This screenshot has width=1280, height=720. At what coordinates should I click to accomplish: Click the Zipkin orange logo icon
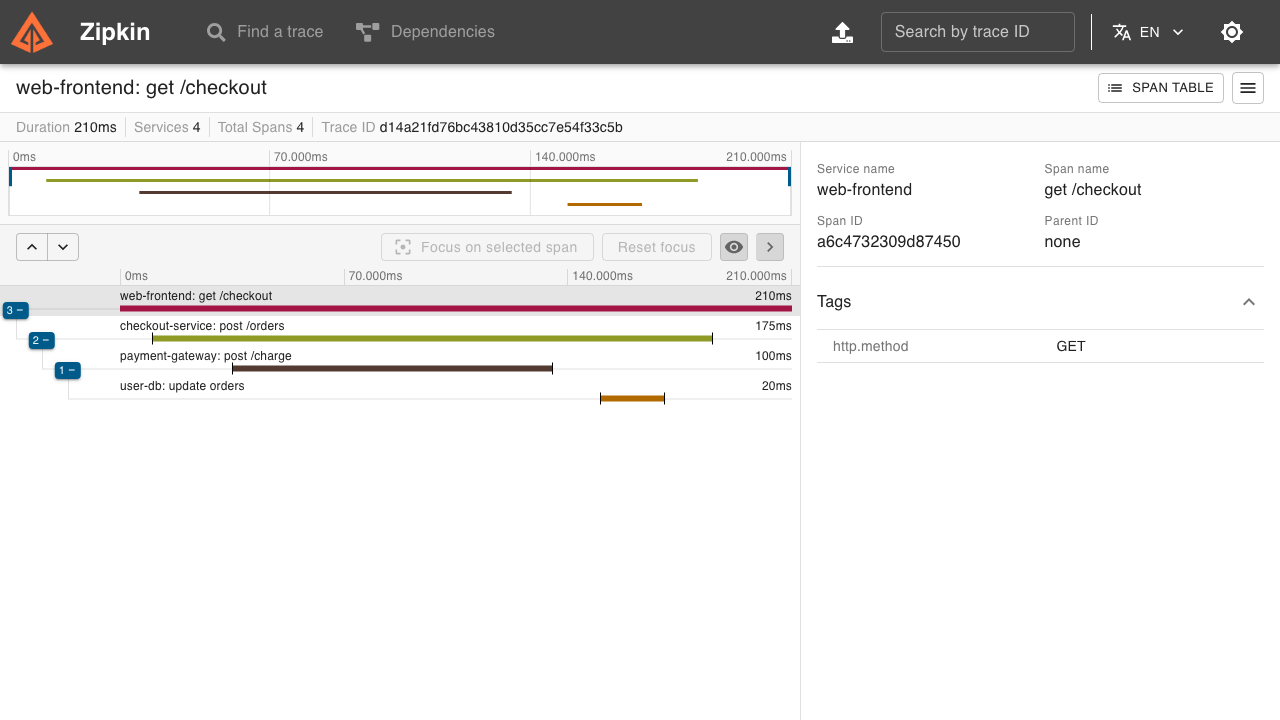tap(32, 32)
